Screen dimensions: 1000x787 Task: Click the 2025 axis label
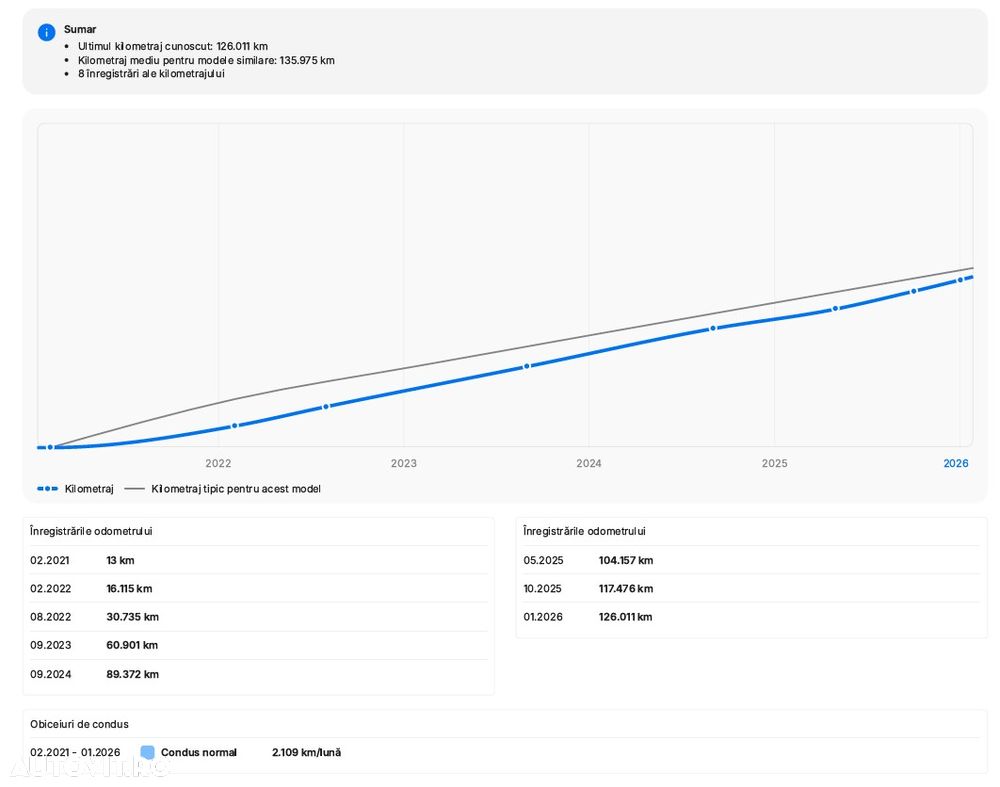click(x=774, y=463)
